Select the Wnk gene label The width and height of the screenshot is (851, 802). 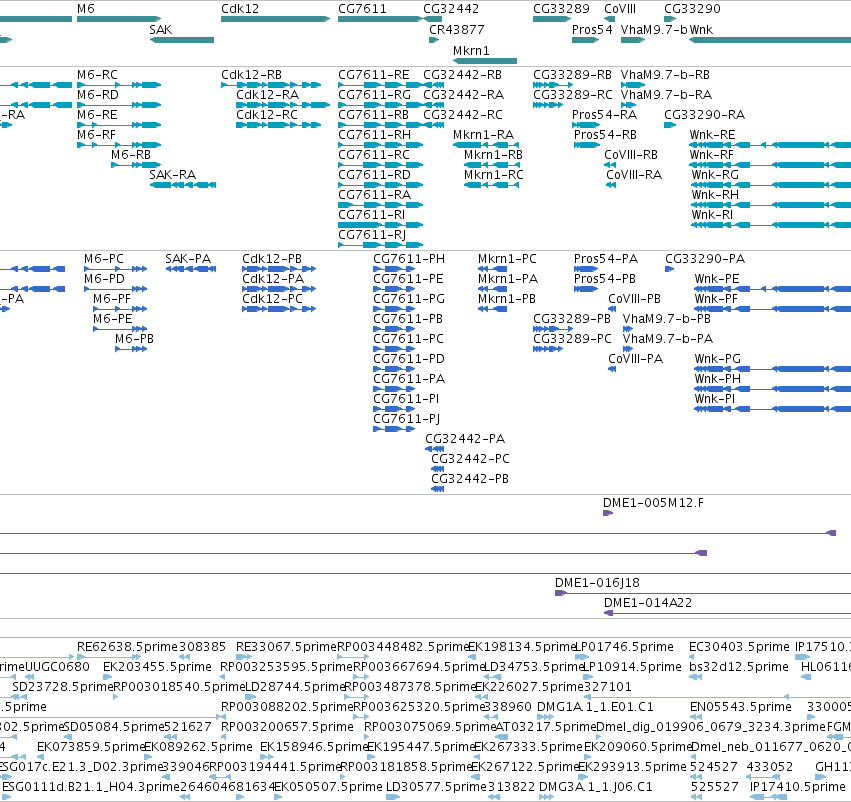click(701, 29)
